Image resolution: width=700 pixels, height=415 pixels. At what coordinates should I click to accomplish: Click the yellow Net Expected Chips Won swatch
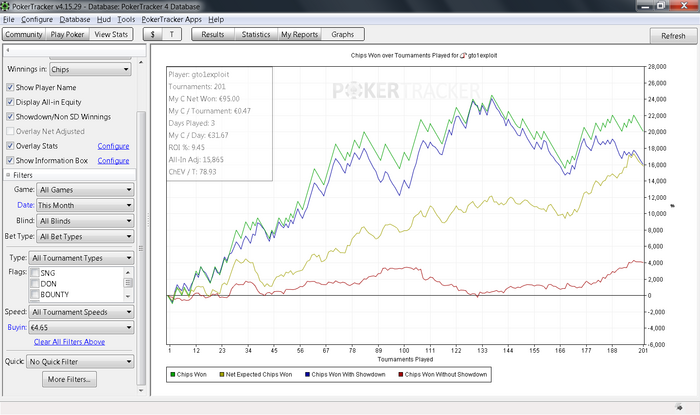coord(221,374)
